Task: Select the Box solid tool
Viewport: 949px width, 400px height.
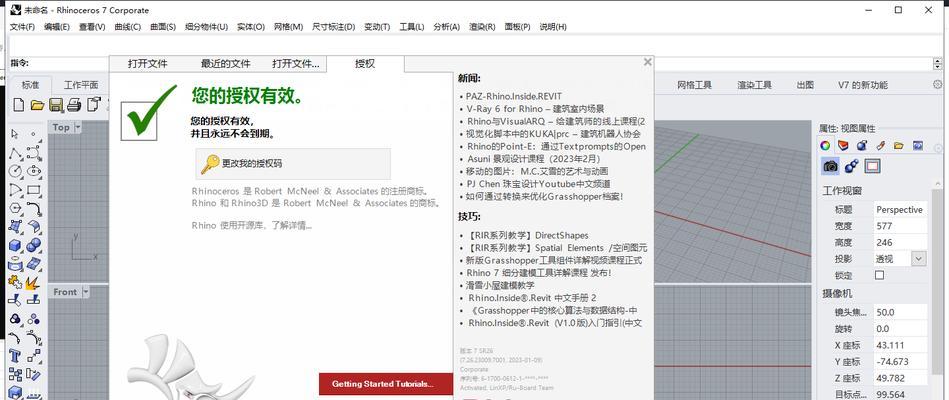Action: pos(15,246)
